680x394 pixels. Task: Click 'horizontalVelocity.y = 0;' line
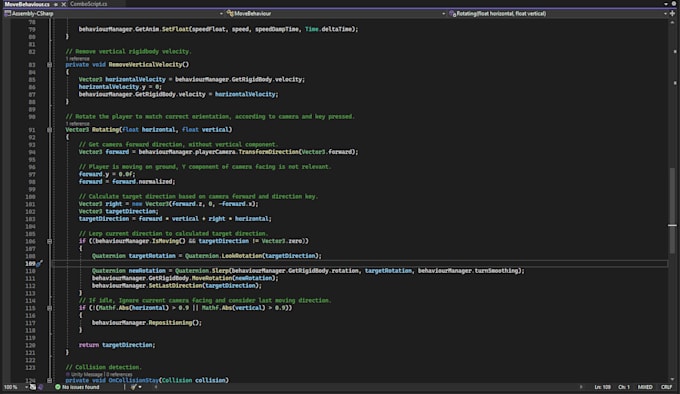tap(120, 87)
